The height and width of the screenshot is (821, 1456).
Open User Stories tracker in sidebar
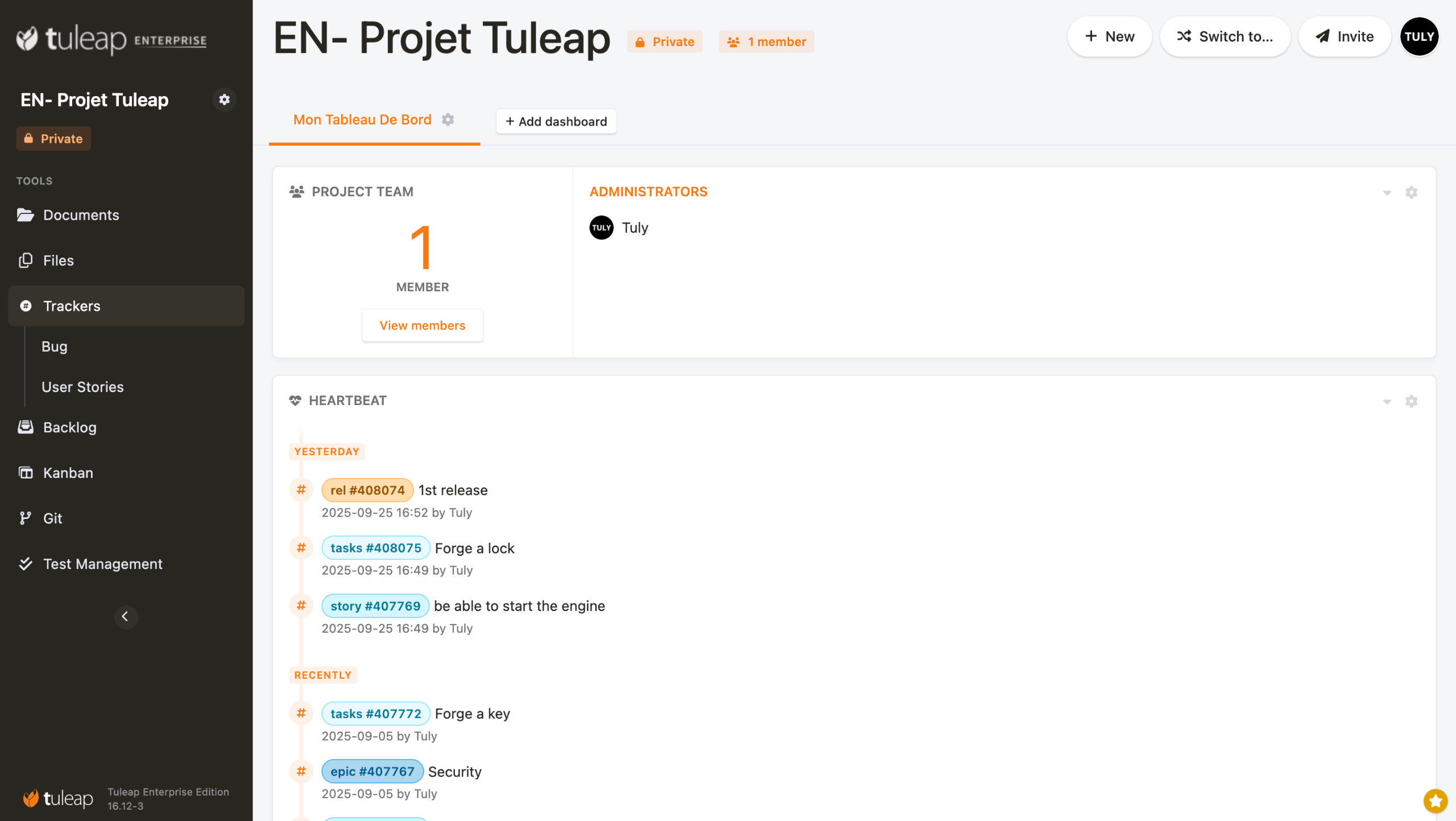coord(82,387)
